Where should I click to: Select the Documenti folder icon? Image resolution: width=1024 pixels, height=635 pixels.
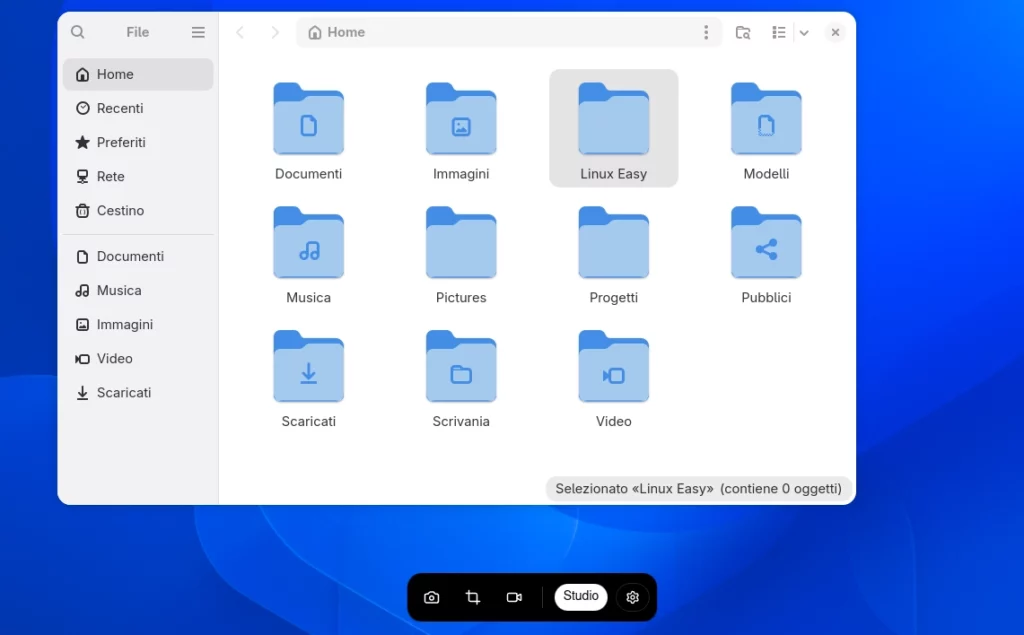coord(308,119)
